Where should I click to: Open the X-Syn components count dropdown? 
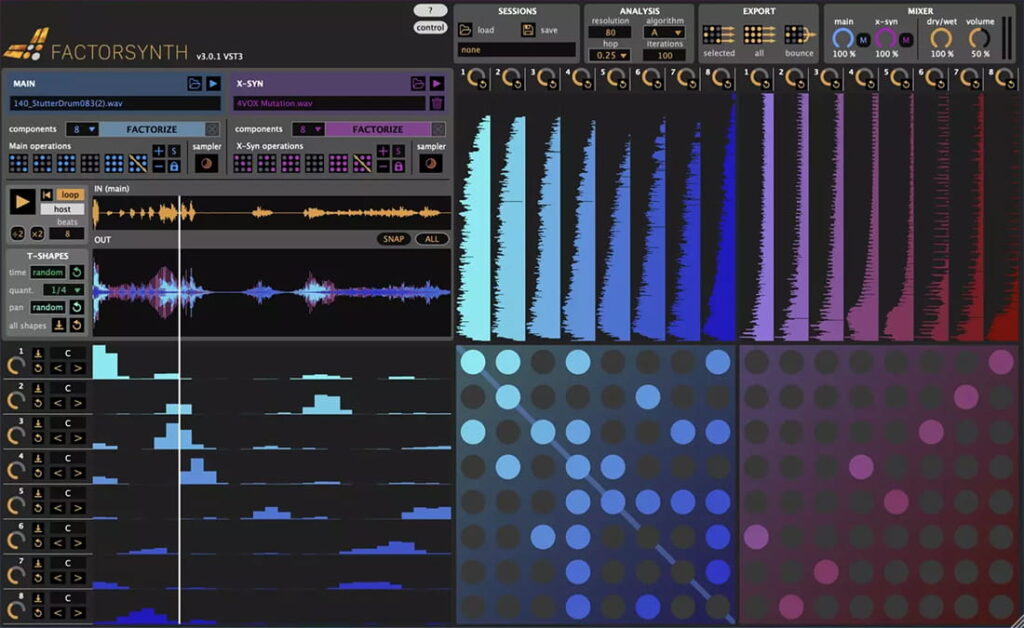click(308, 129)
